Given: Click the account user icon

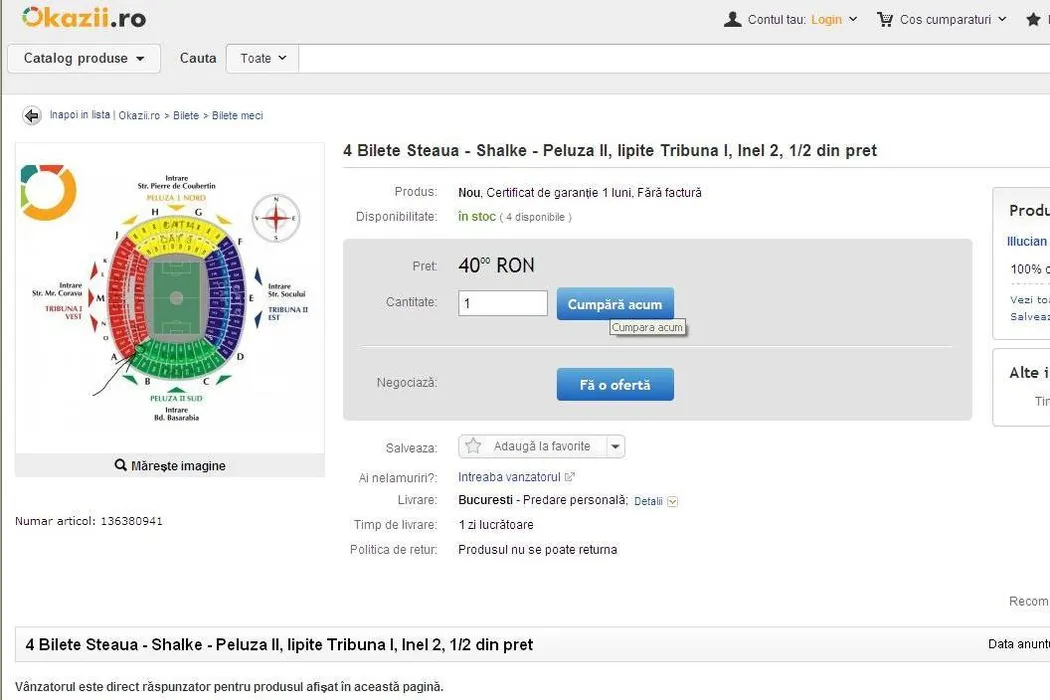Looking at the screenshot, I should pyautogui.click(x=733, y=19).
